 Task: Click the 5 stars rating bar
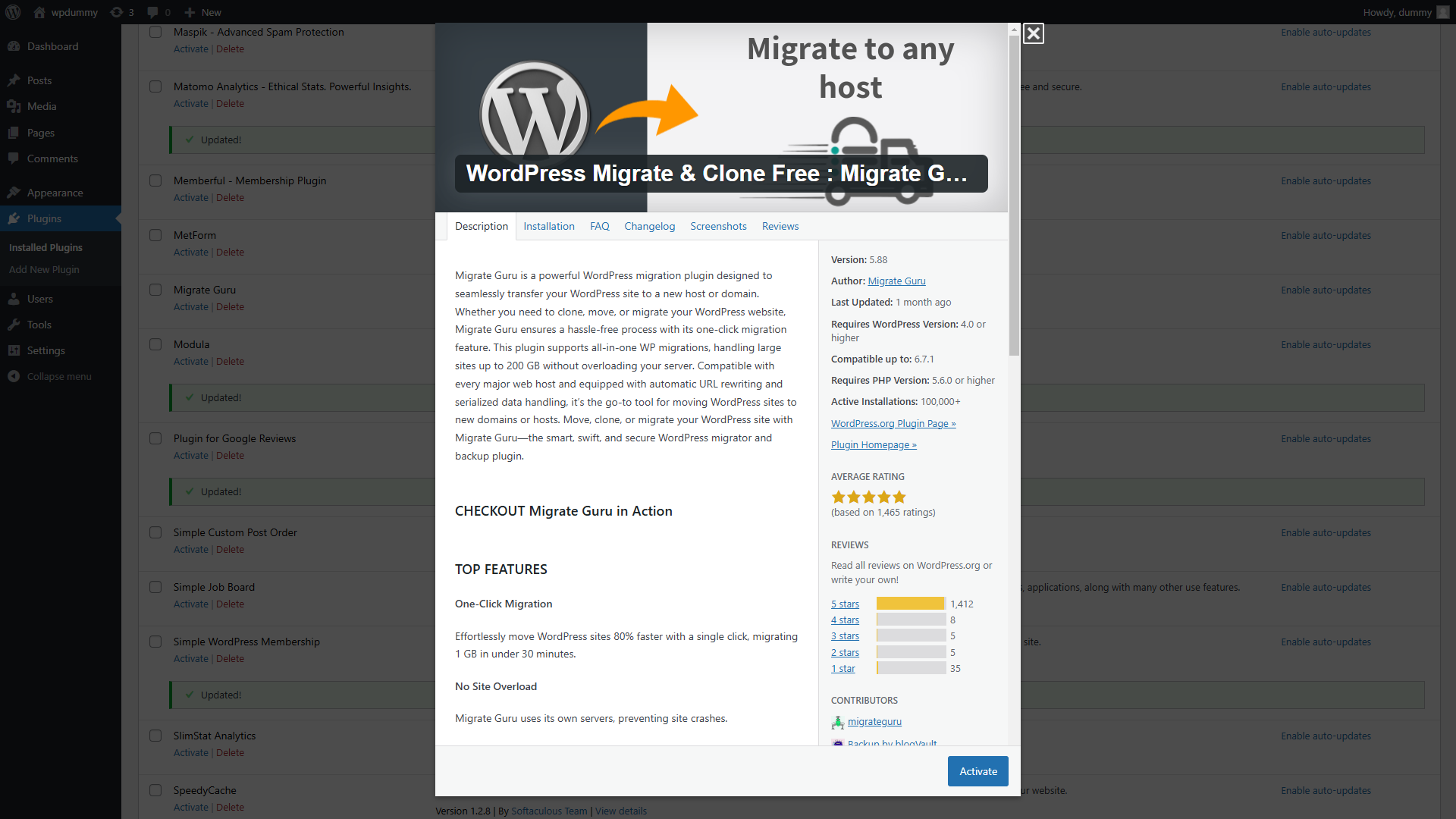pos(911,604)
